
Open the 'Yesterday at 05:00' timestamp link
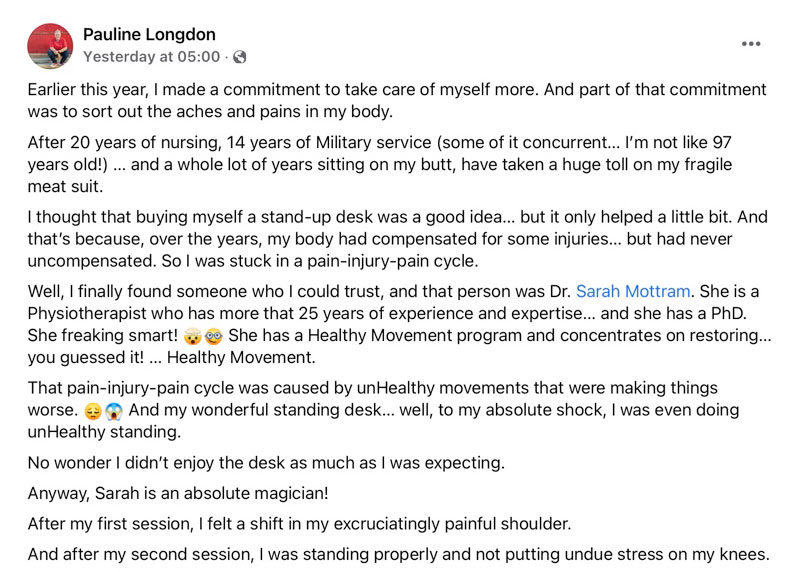point(152,57)
